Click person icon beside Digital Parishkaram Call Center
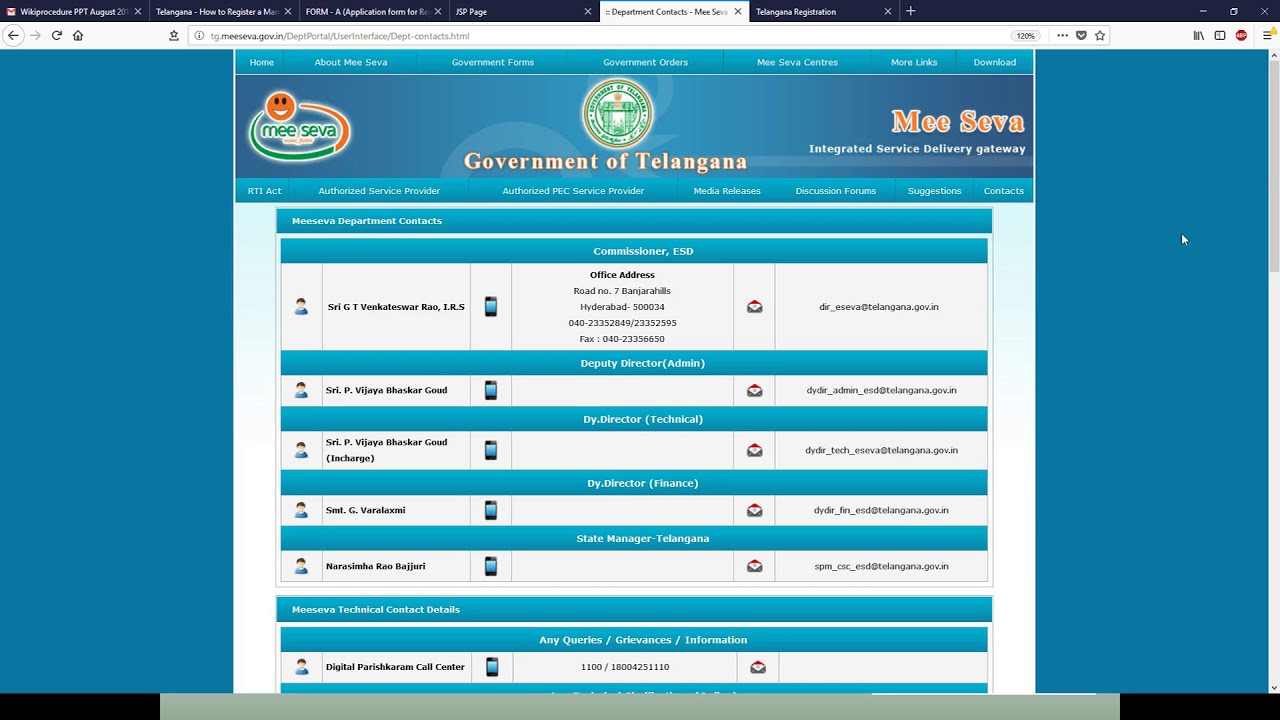This screenshot has height=720, width=1280. click(x=302, y=667)
